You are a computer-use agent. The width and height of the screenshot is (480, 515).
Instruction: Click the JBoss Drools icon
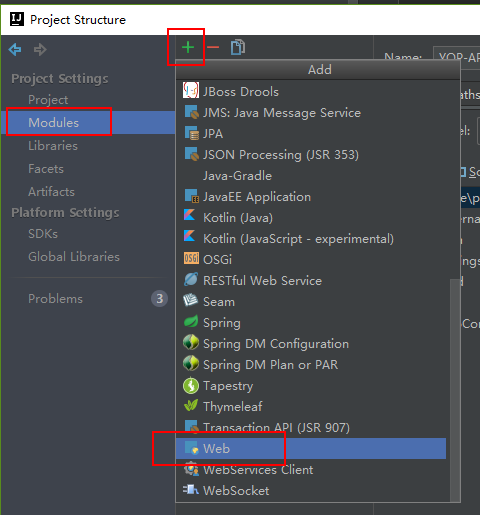pyautogui.click(x=191, y=90)
